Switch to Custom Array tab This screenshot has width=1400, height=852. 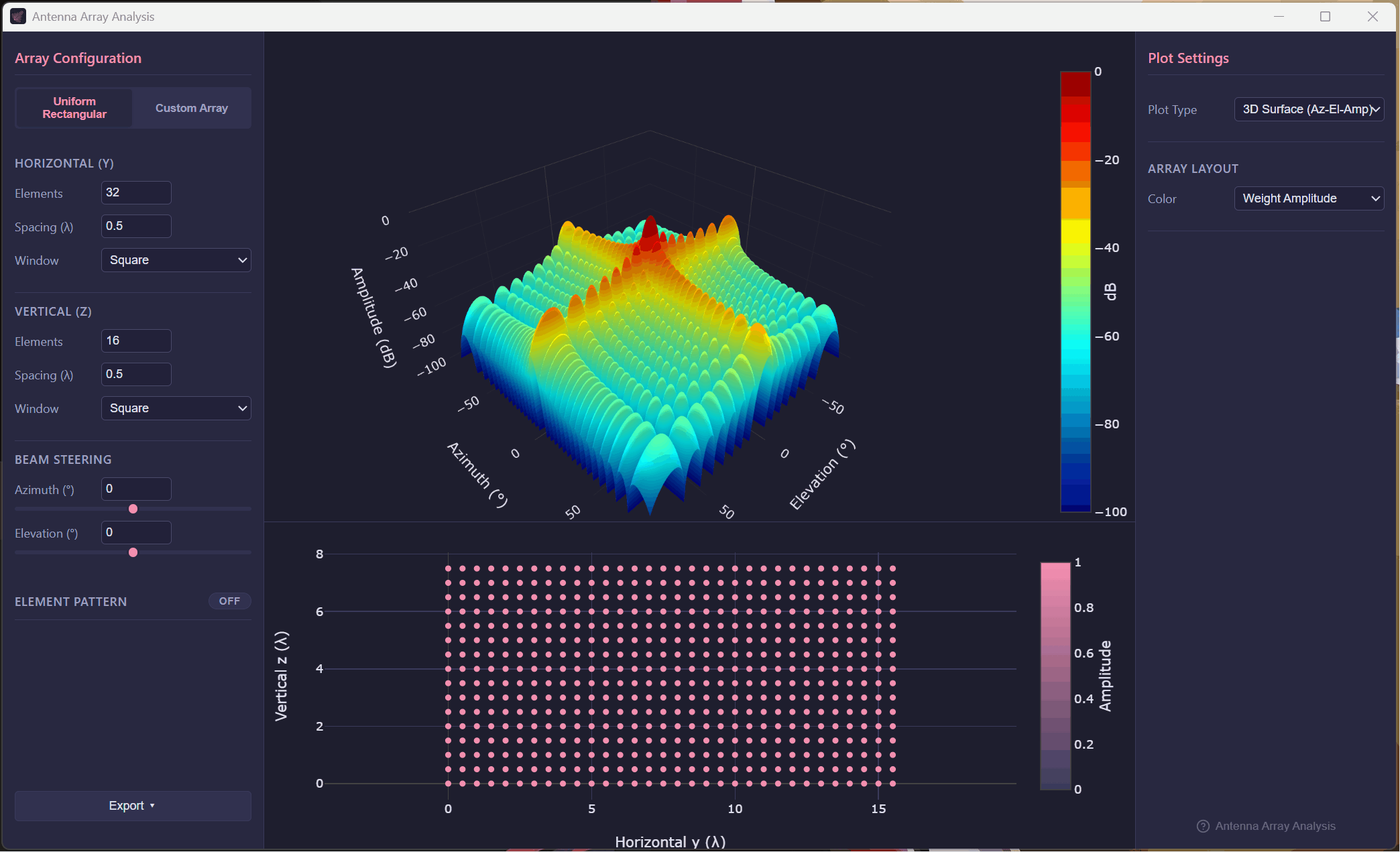[192, 108]
